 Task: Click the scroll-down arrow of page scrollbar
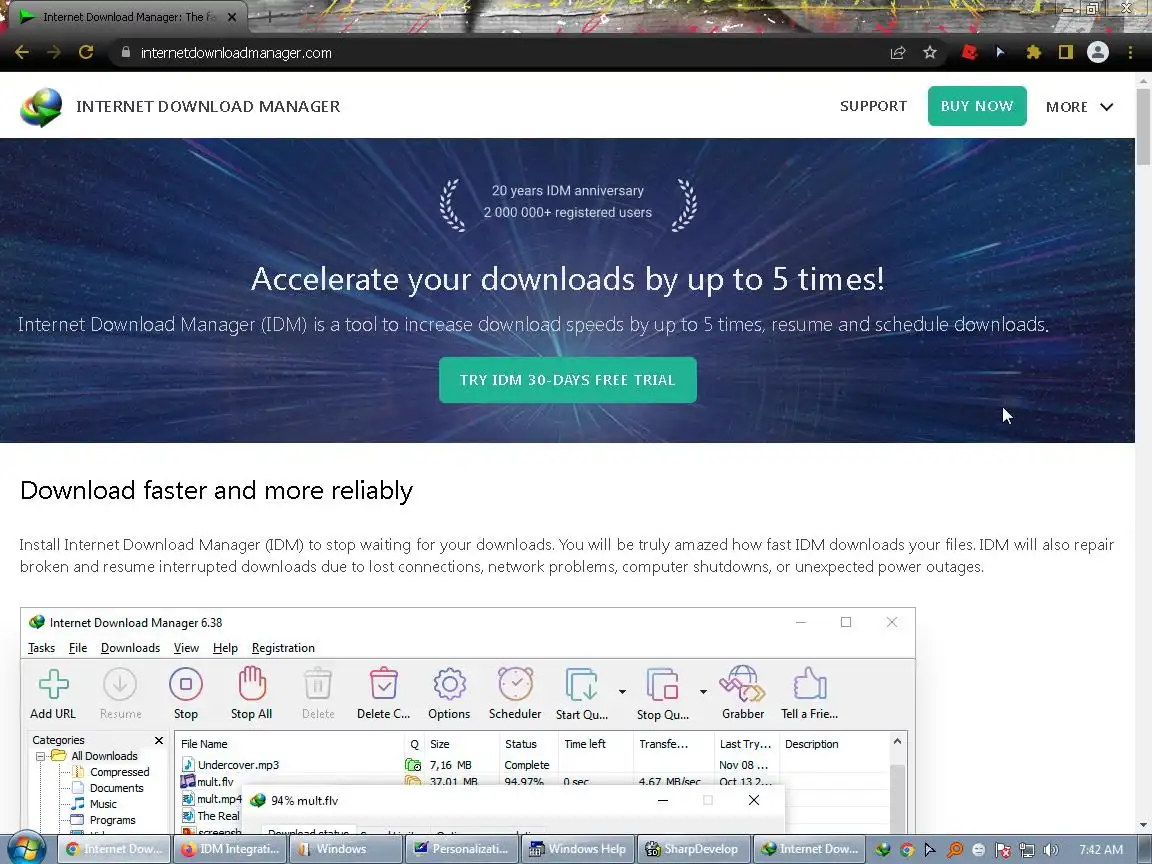(1143, 825)
